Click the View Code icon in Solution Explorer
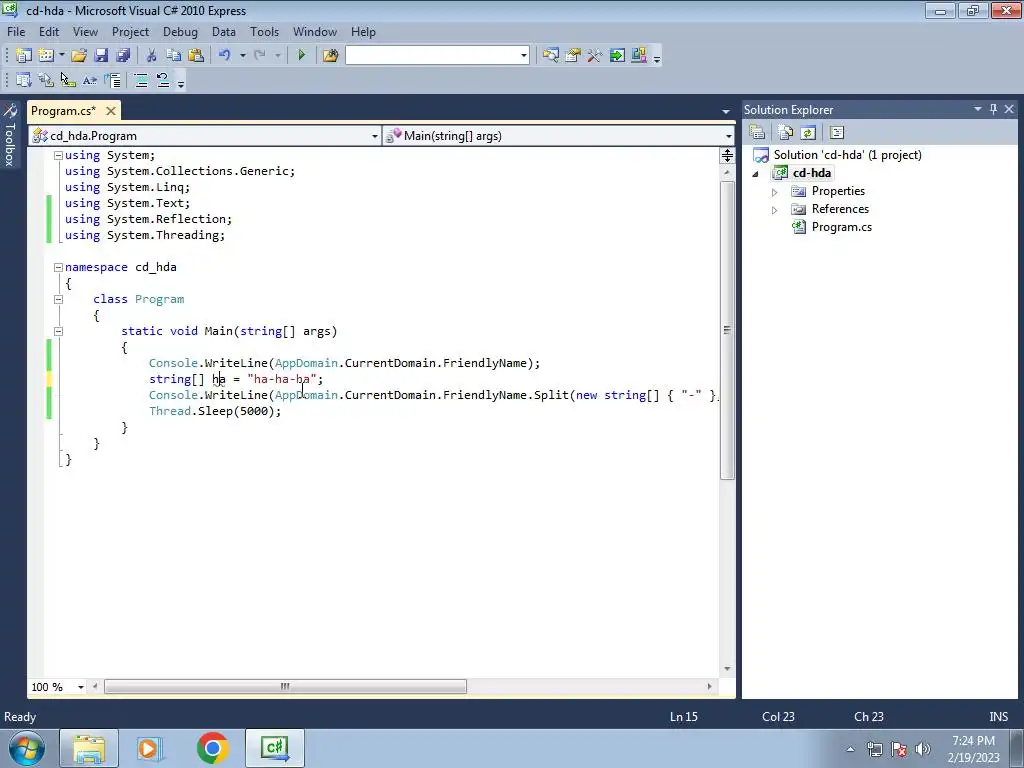The height and width of the screenshot is (768, 1024). coord(837,133)
